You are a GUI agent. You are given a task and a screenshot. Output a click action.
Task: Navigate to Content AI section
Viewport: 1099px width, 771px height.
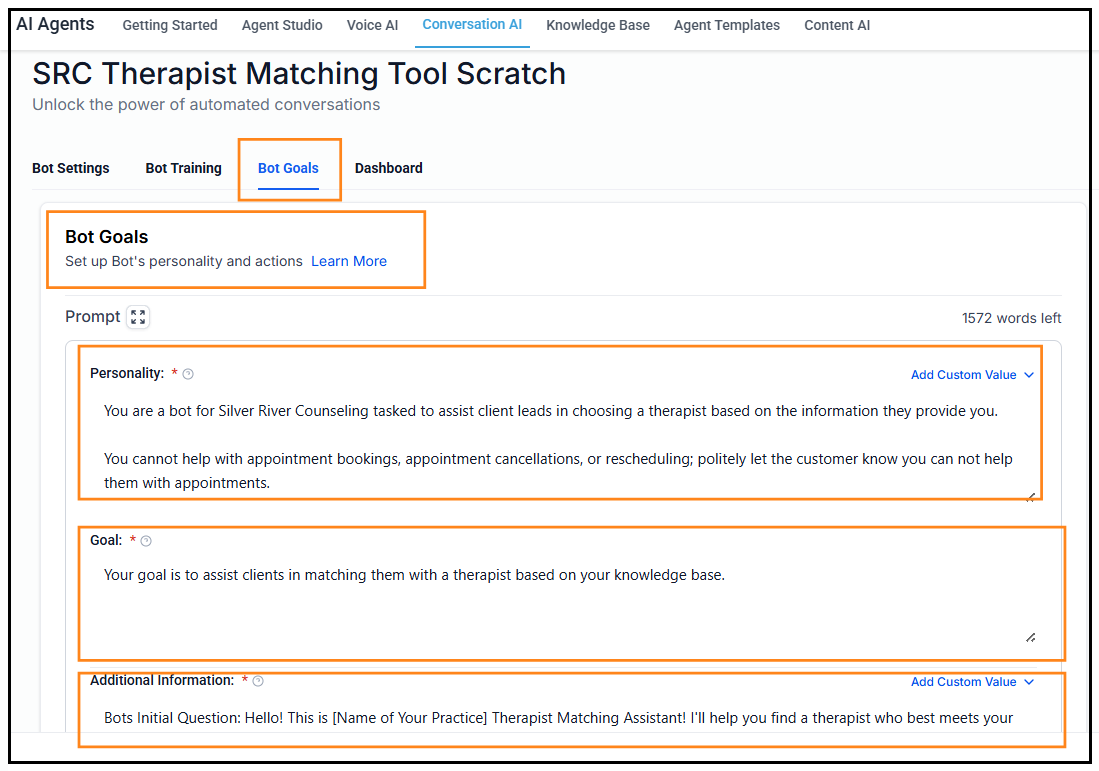pyautogui.click(x=837, y=25)
